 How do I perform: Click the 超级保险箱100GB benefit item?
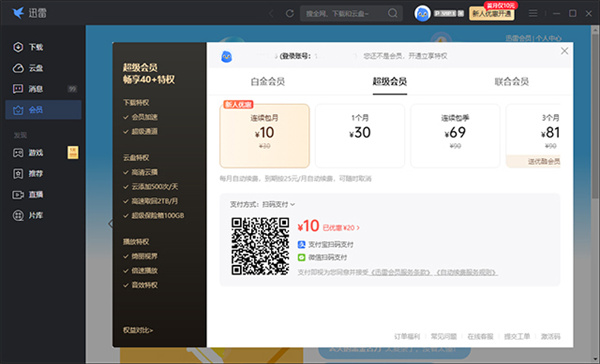click(153, 215)
